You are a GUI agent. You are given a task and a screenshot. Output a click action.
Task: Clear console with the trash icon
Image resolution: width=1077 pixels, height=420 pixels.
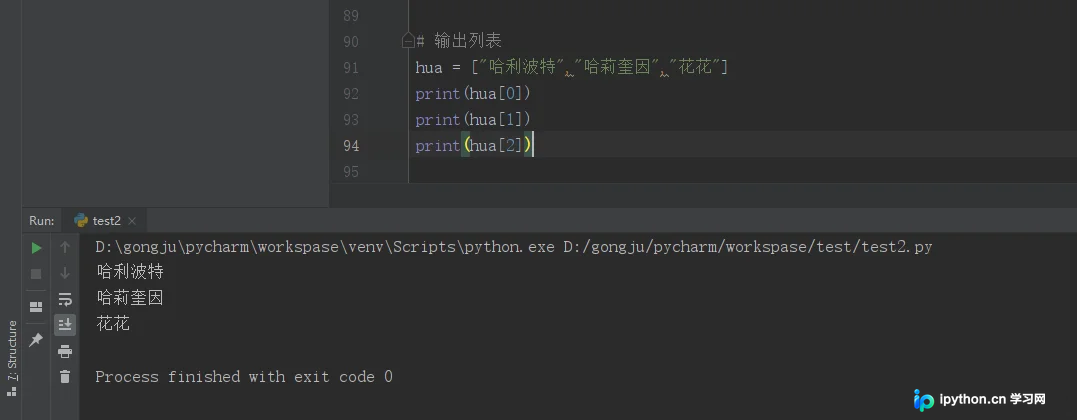(65, 377)
